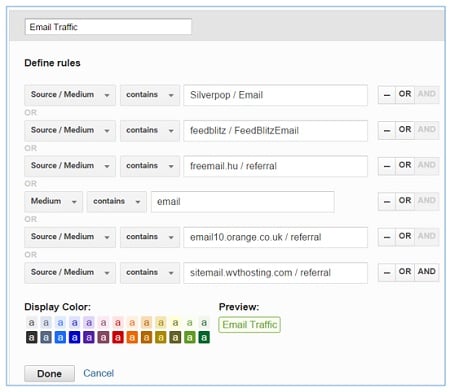Image resolution: width=450 pixels, height=392 pixels.
Task: Open contains dropdown for freemail.hu rule
Action: click(150, 166)
